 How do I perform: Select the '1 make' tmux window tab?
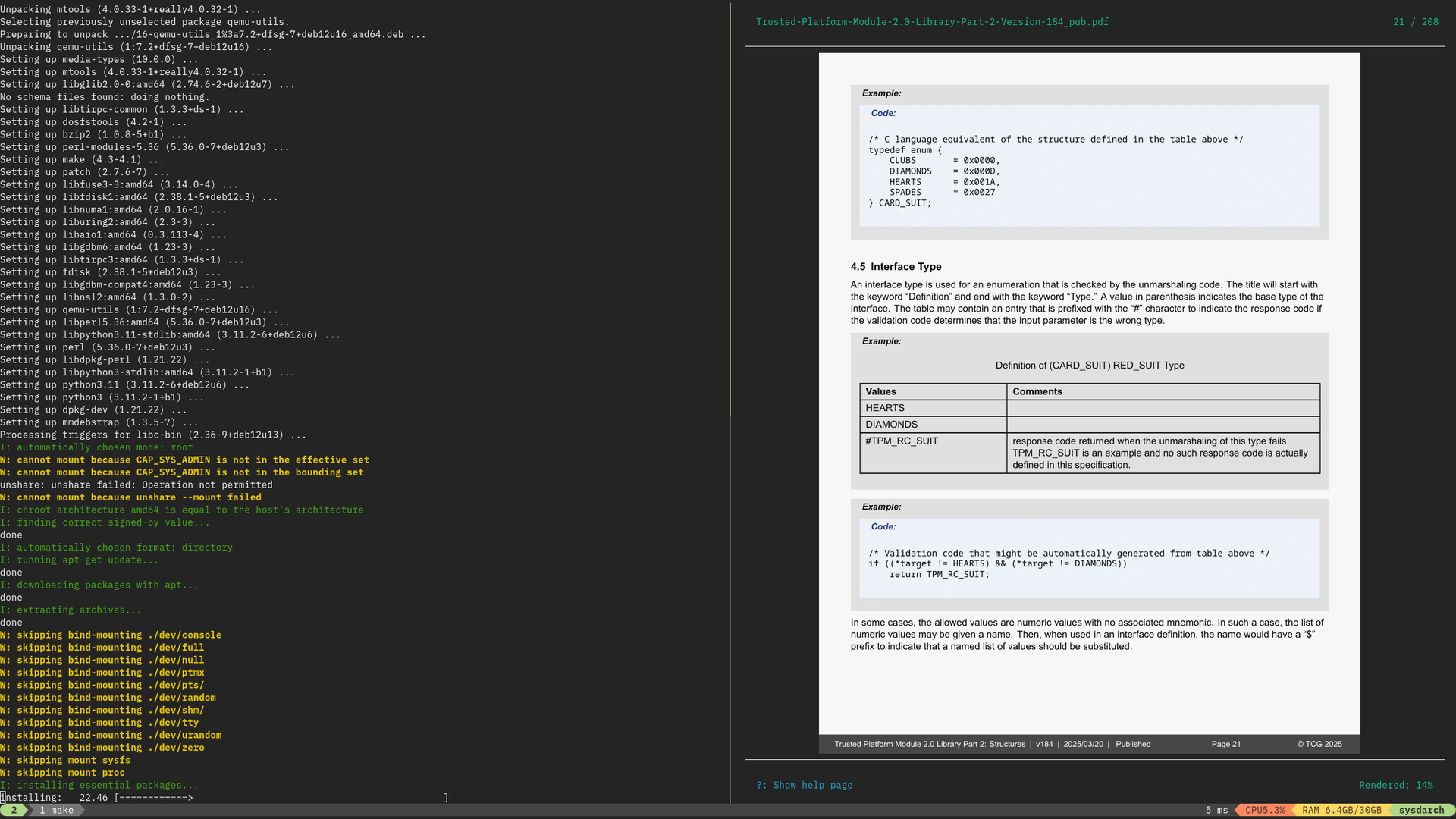pos(56,810)
